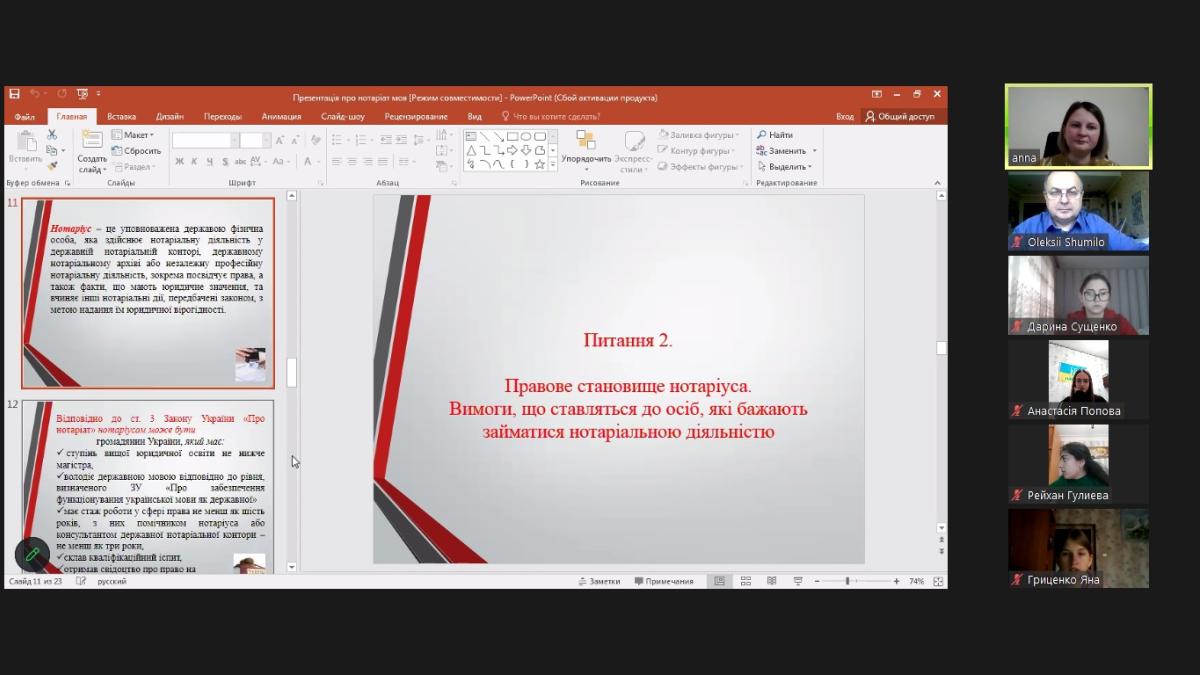
Task: Switch to the Анимация tab
Action: coord(281,116)
